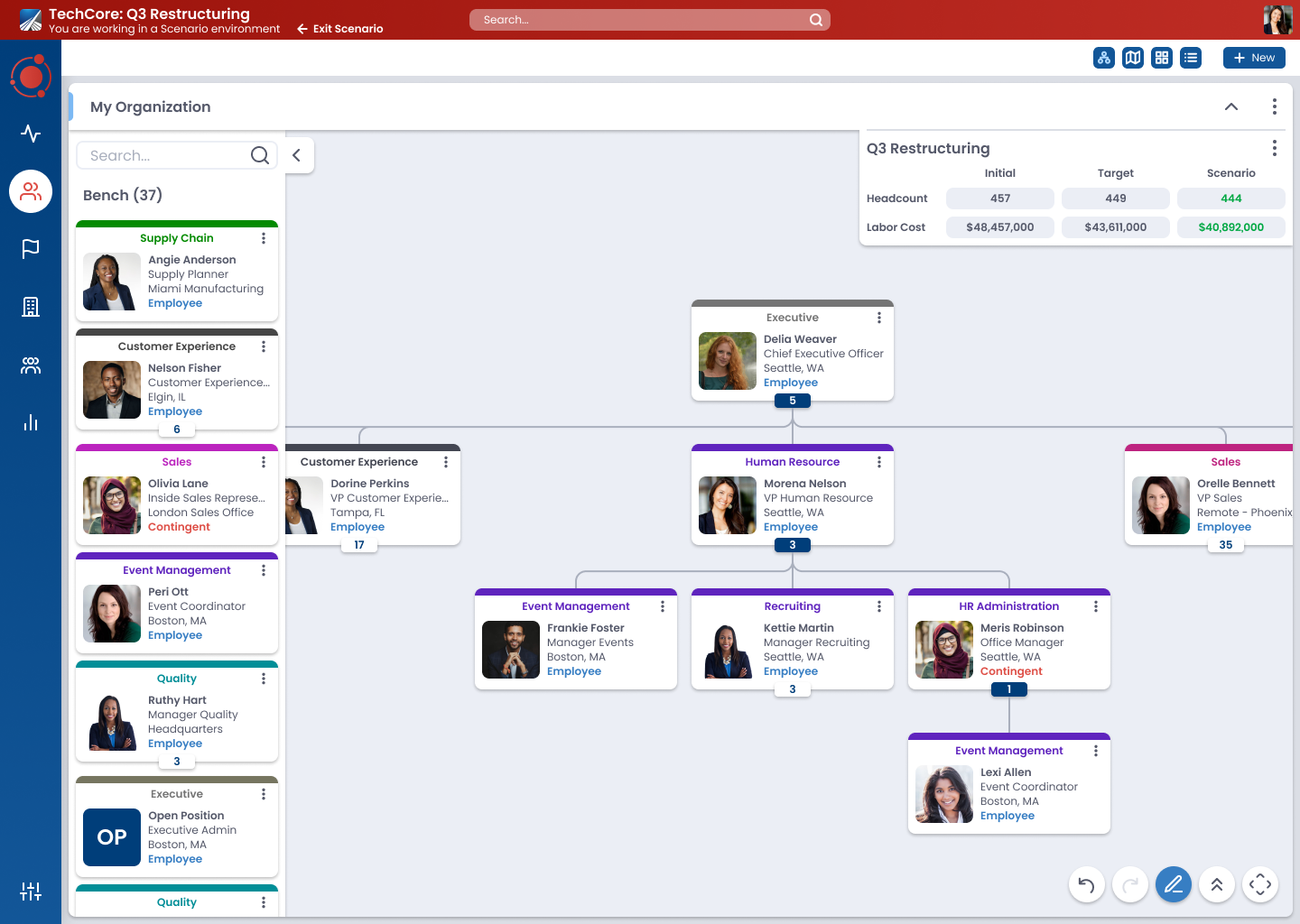The height and width of the screenshot is (924, 1300).
Task: Click the New button
Action: tap(1254, 58)
